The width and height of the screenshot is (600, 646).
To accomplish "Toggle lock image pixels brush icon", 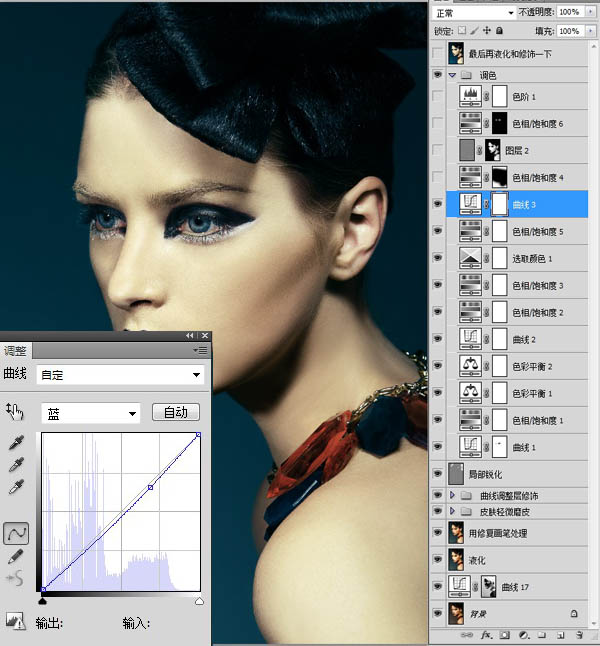I will [x=475, y=30].
